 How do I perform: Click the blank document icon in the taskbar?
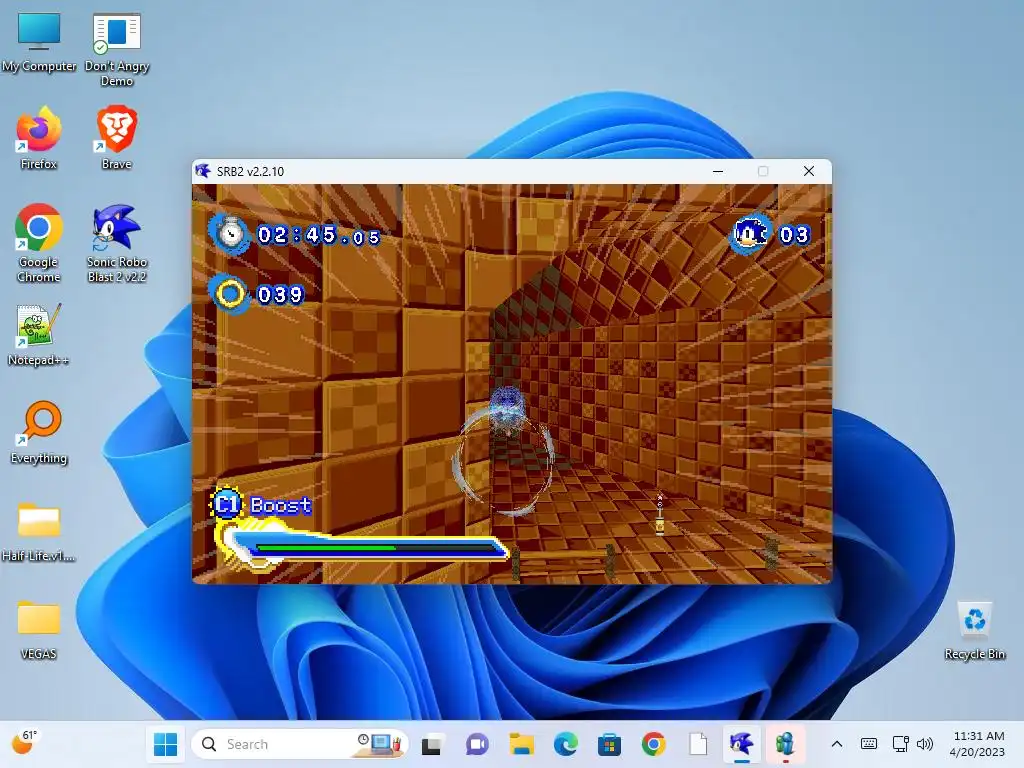coord(697,744)
